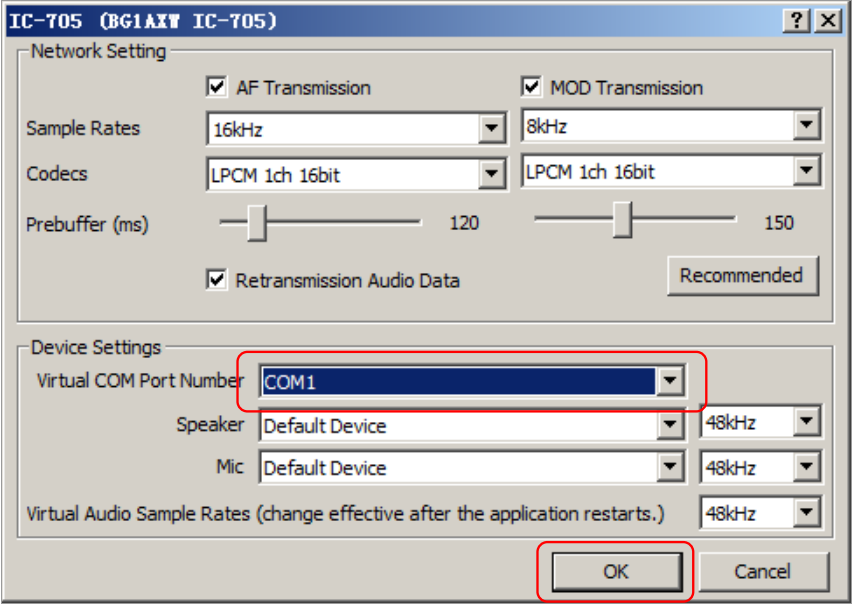The height and width of the screenshot is (604, 853).
Task: Open the AF Codecs dropdown below 16kHz
Action: coord(357,174)
